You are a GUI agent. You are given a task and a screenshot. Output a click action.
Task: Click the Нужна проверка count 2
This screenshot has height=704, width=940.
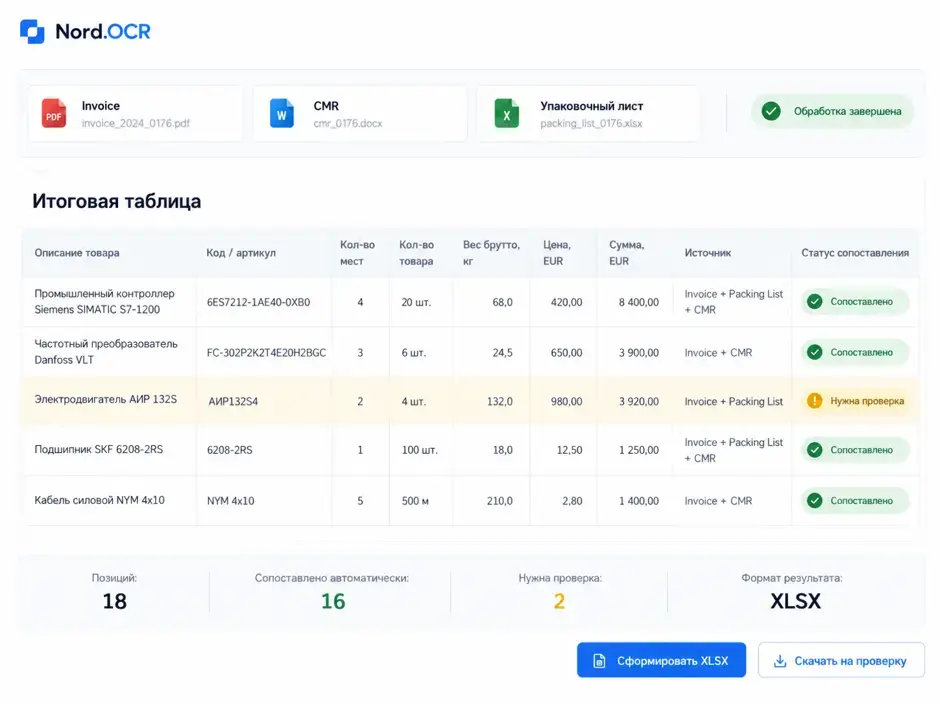pos(559,601)
